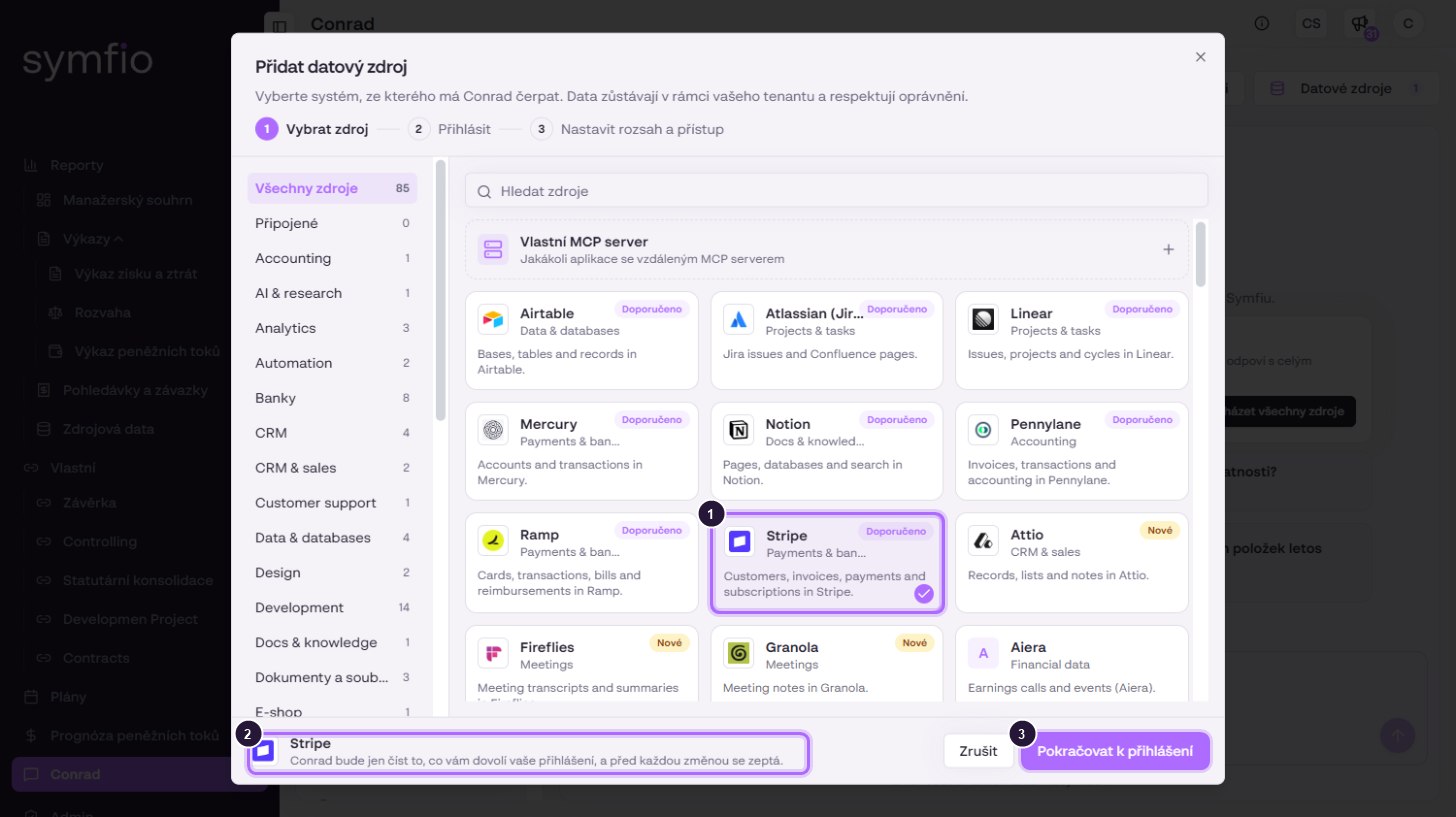1456x817 pixels.
Task: Select the Analytics category
Action: coord(332,328)
